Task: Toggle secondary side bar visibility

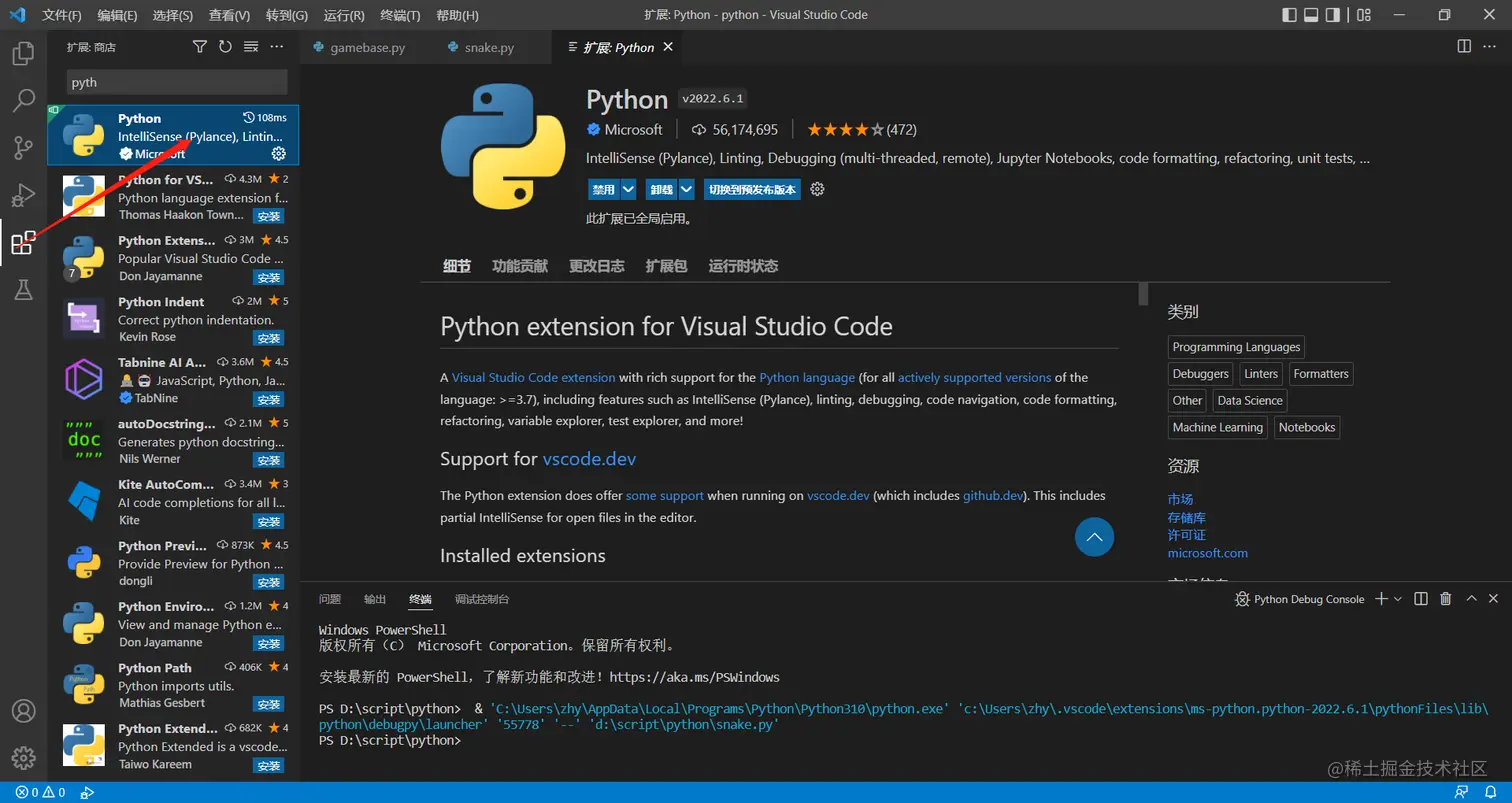Action: tap(1333, 15)
